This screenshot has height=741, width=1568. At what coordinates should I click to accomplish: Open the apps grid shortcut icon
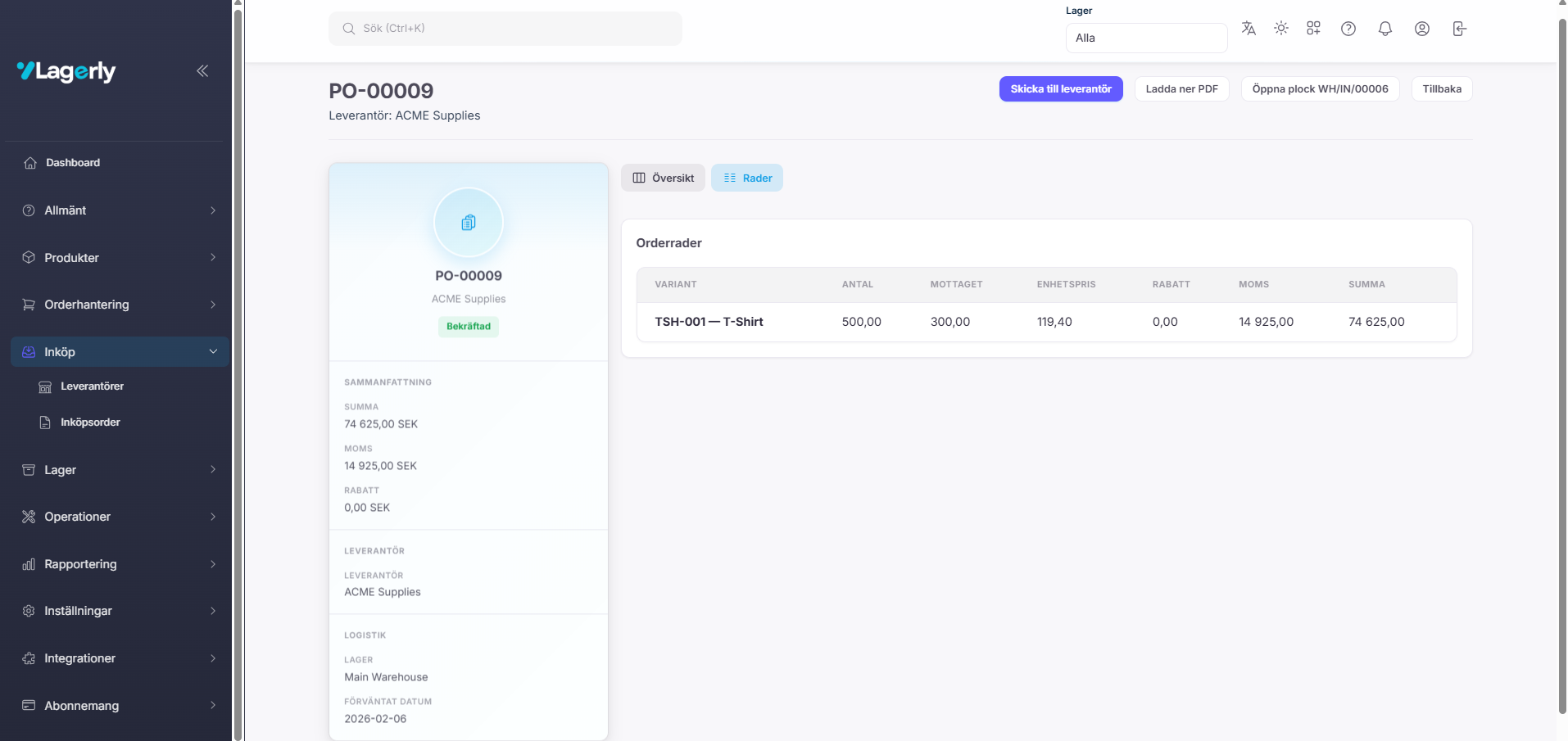[x=1314, y=29]
